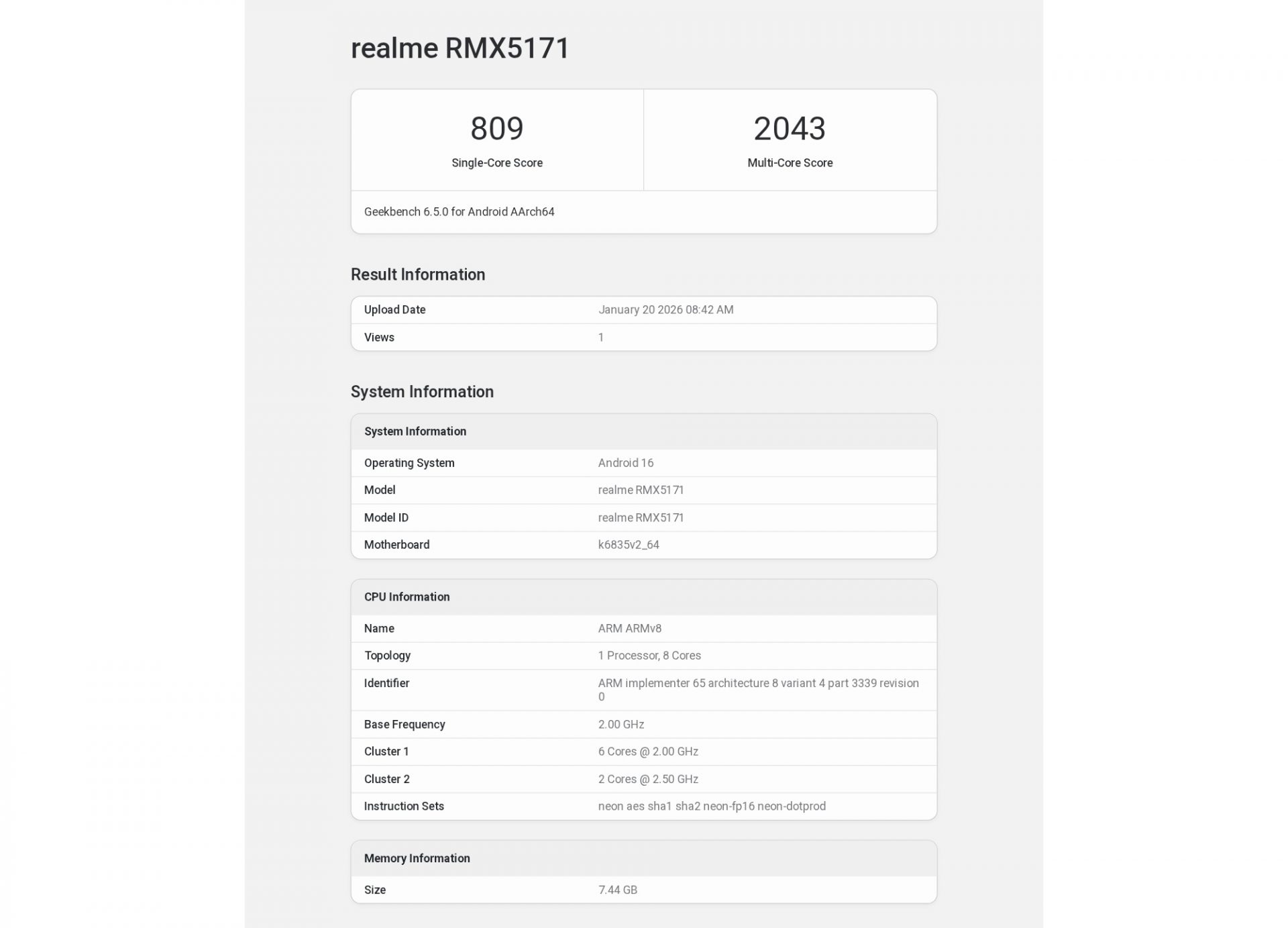The image size is (1288, 928).
Task: Click the Base Frequency 2.00 GHz value
Action: point(621,724)
